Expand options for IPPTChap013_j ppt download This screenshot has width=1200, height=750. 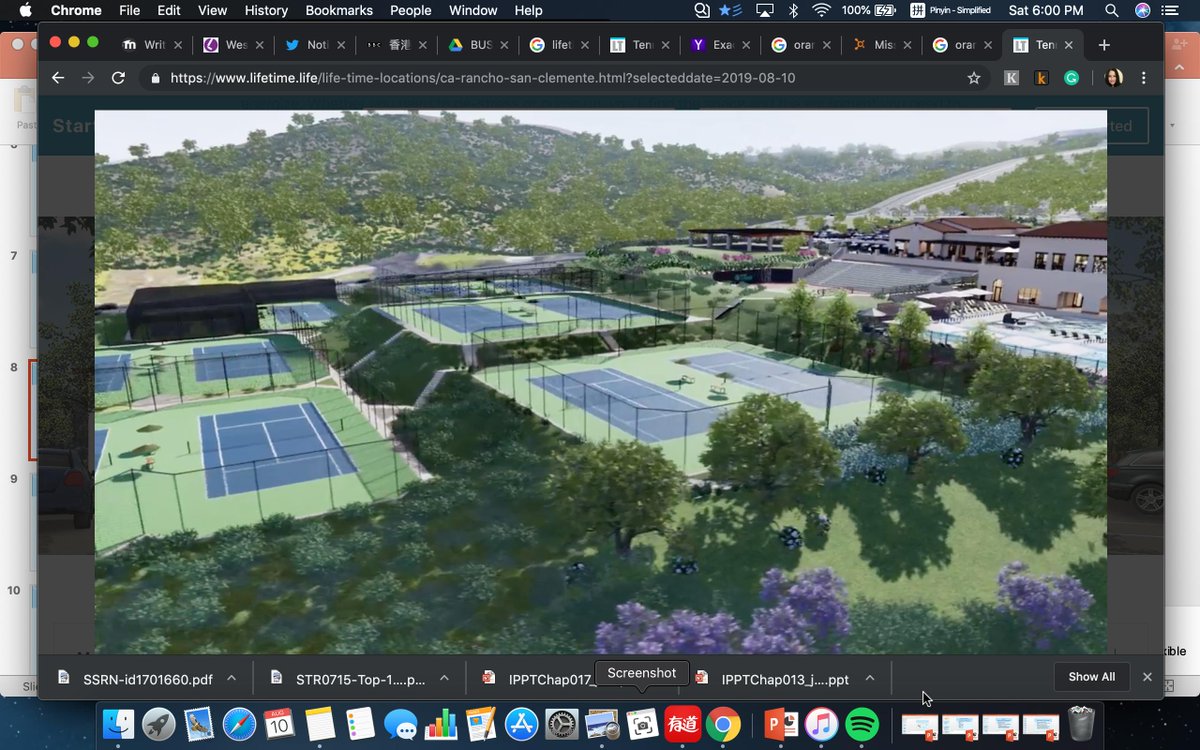pos(870,678)
